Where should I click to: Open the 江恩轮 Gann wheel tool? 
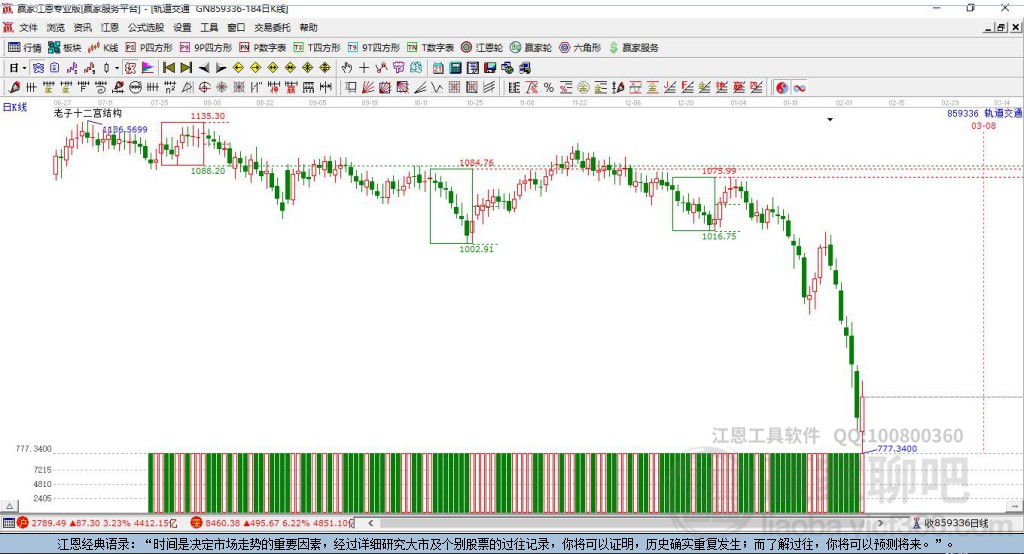[482, 47]
